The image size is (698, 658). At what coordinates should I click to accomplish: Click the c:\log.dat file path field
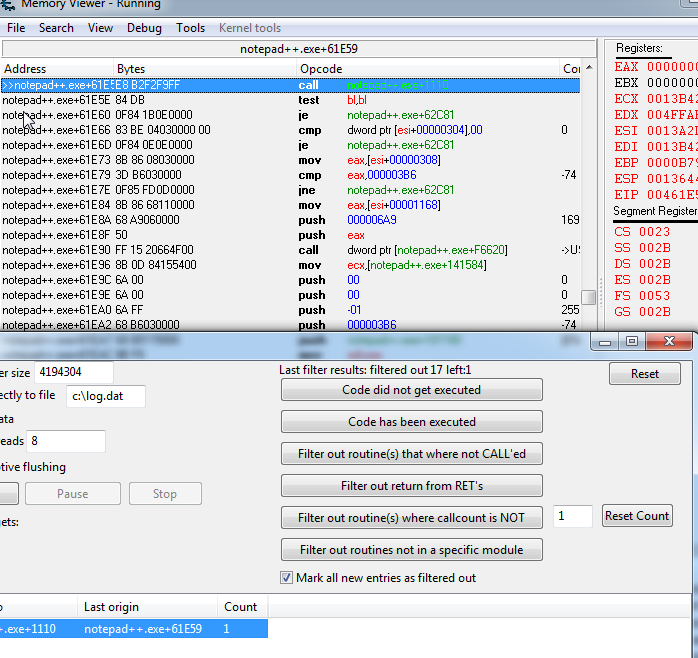(105, 396)
